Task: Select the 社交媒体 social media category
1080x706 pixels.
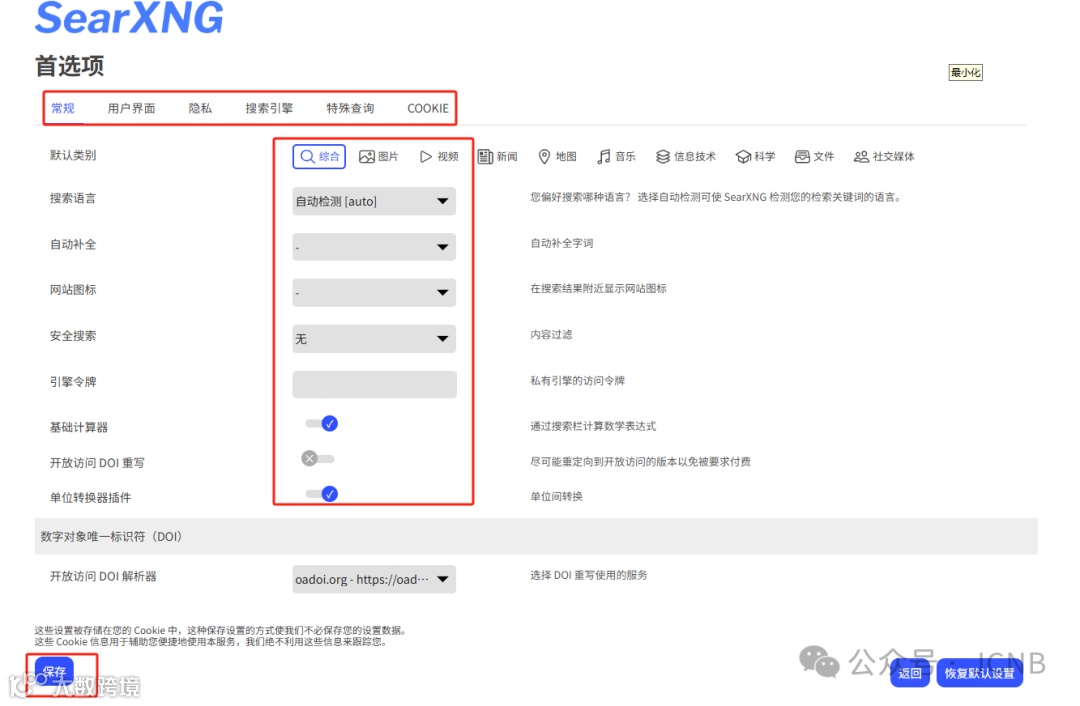Action: [884, 156]
